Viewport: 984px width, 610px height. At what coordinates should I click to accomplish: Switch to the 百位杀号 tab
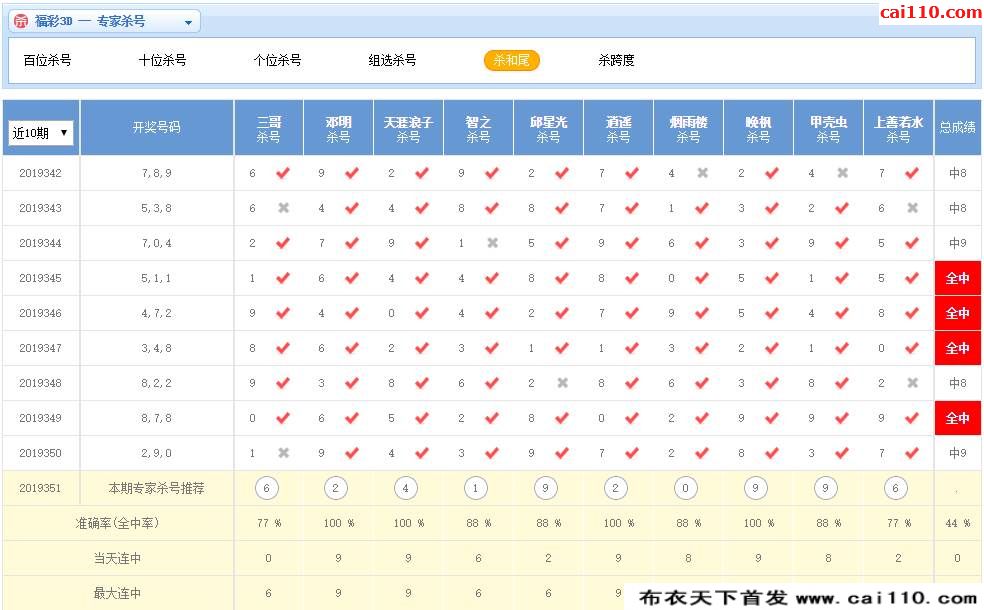pos(48,60)
